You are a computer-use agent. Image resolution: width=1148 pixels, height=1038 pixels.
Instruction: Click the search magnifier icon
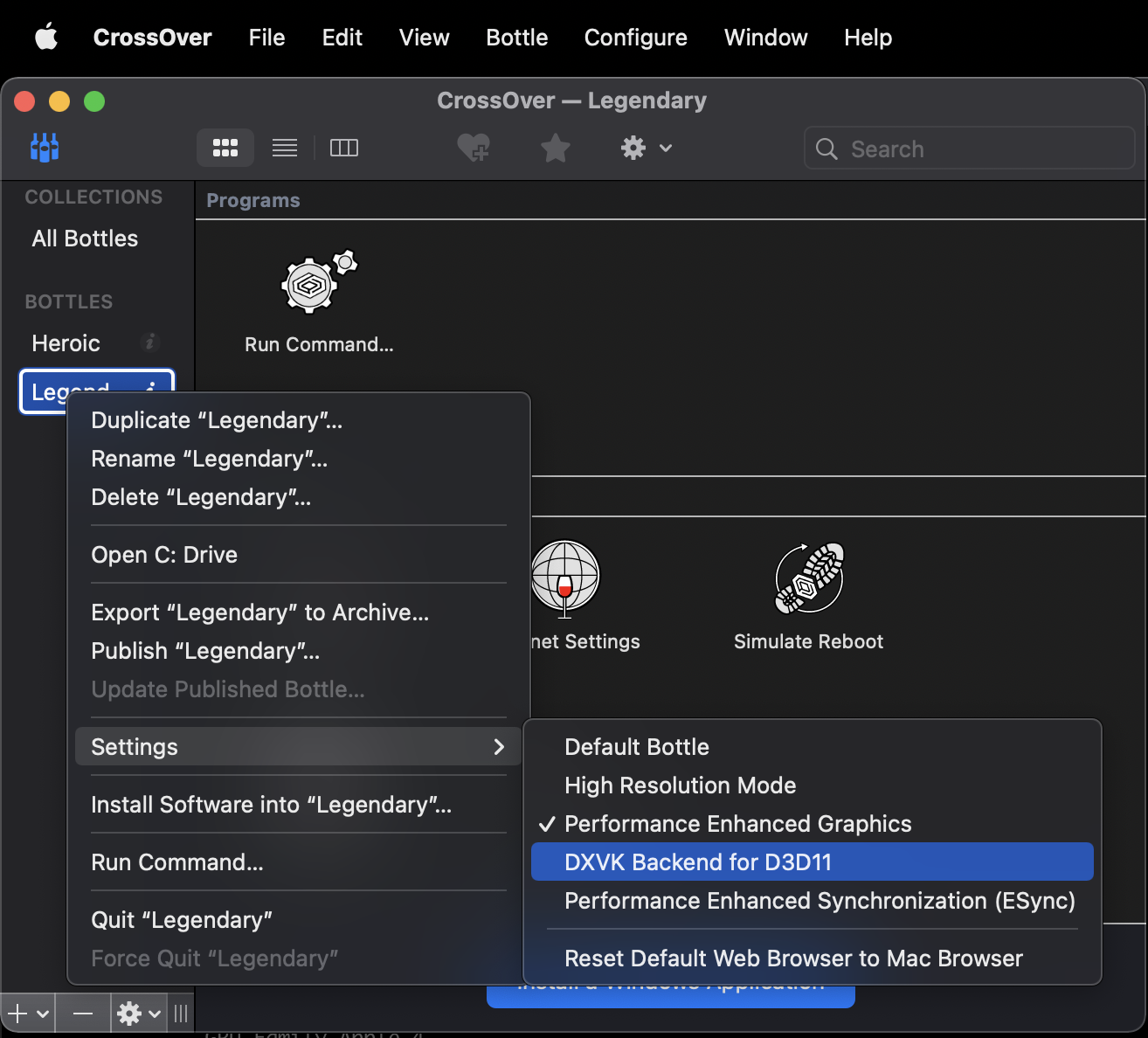pos(826,149)
